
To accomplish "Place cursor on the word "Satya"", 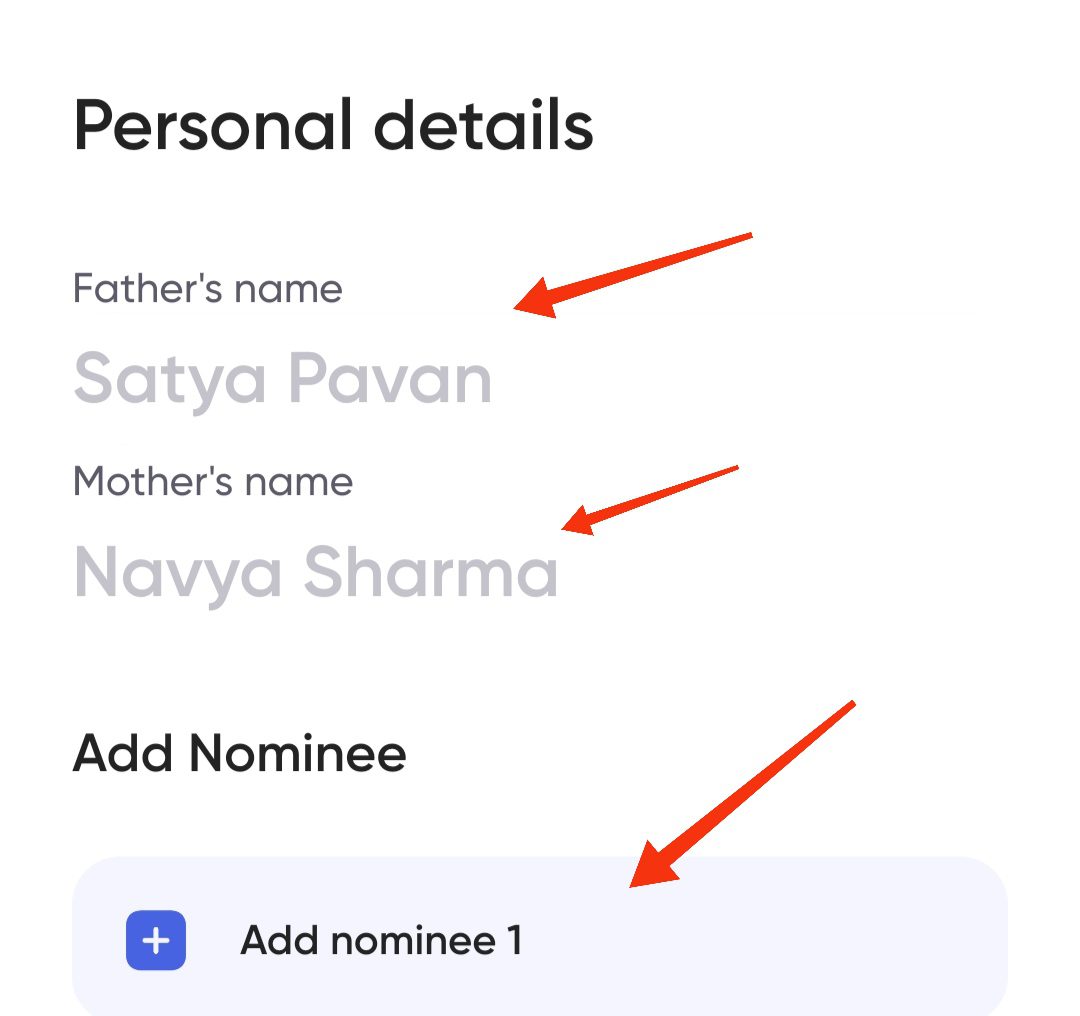I will [x=170, y=379].
